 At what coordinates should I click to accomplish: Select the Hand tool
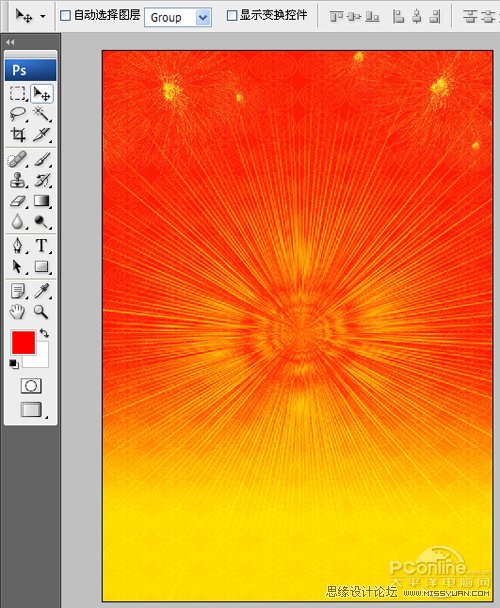coord(18,312)
